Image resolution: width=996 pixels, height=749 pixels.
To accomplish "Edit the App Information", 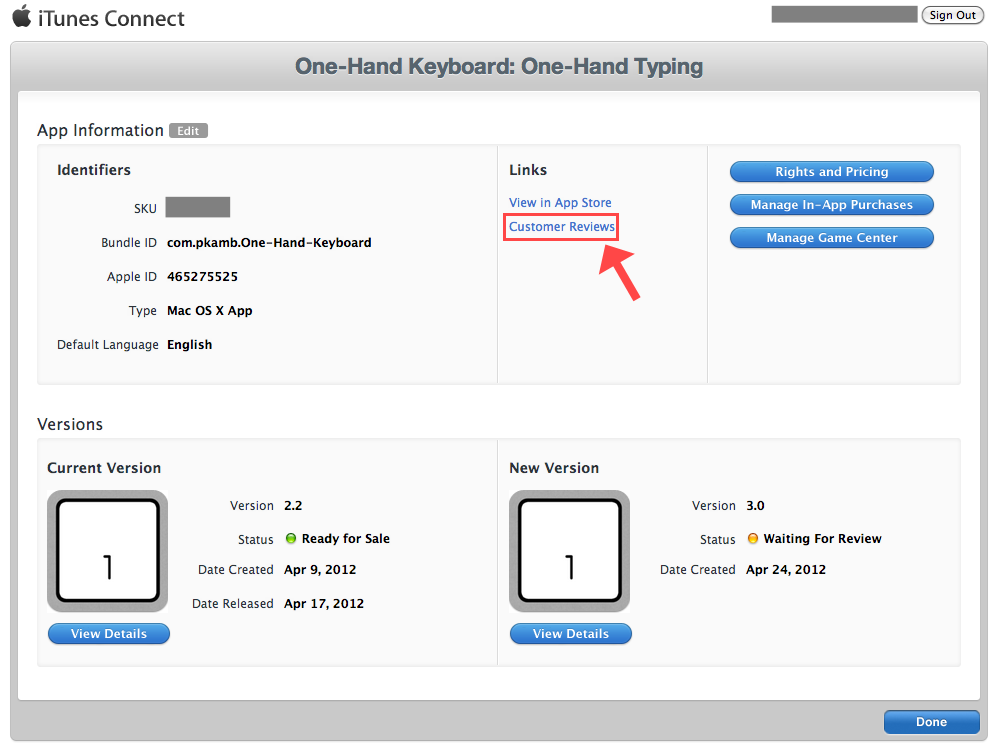I will [x=188, y=131].
